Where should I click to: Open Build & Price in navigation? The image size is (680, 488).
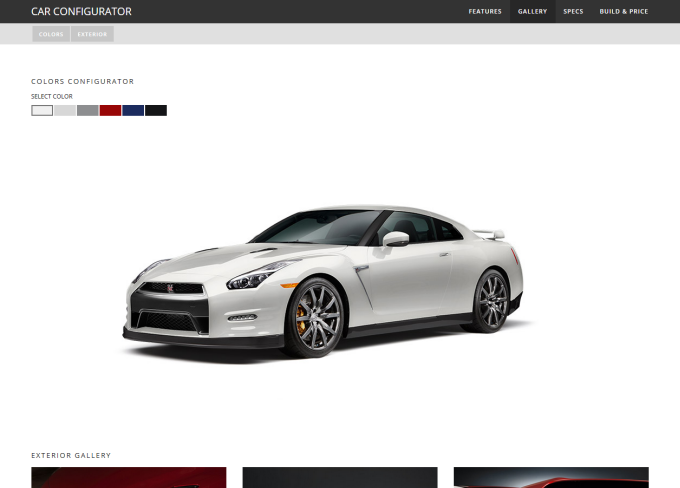coord(624,11)
